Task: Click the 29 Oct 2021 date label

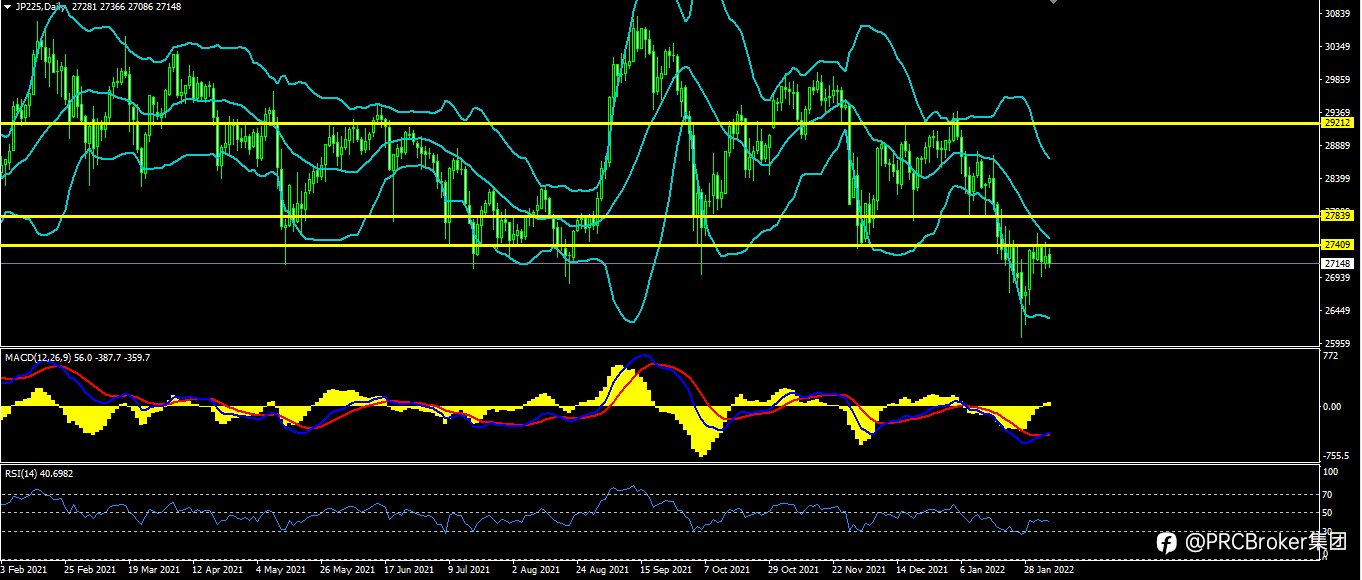Action: (793, 570)
